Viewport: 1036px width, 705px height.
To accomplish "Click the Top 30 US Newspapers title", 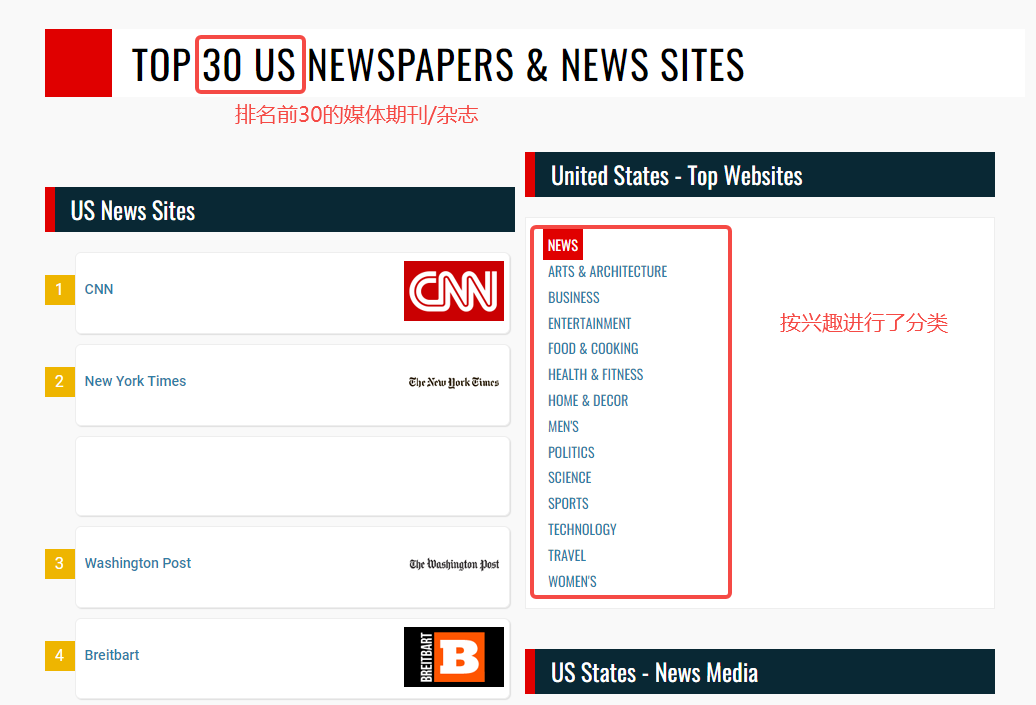I will tap(438, 65).
